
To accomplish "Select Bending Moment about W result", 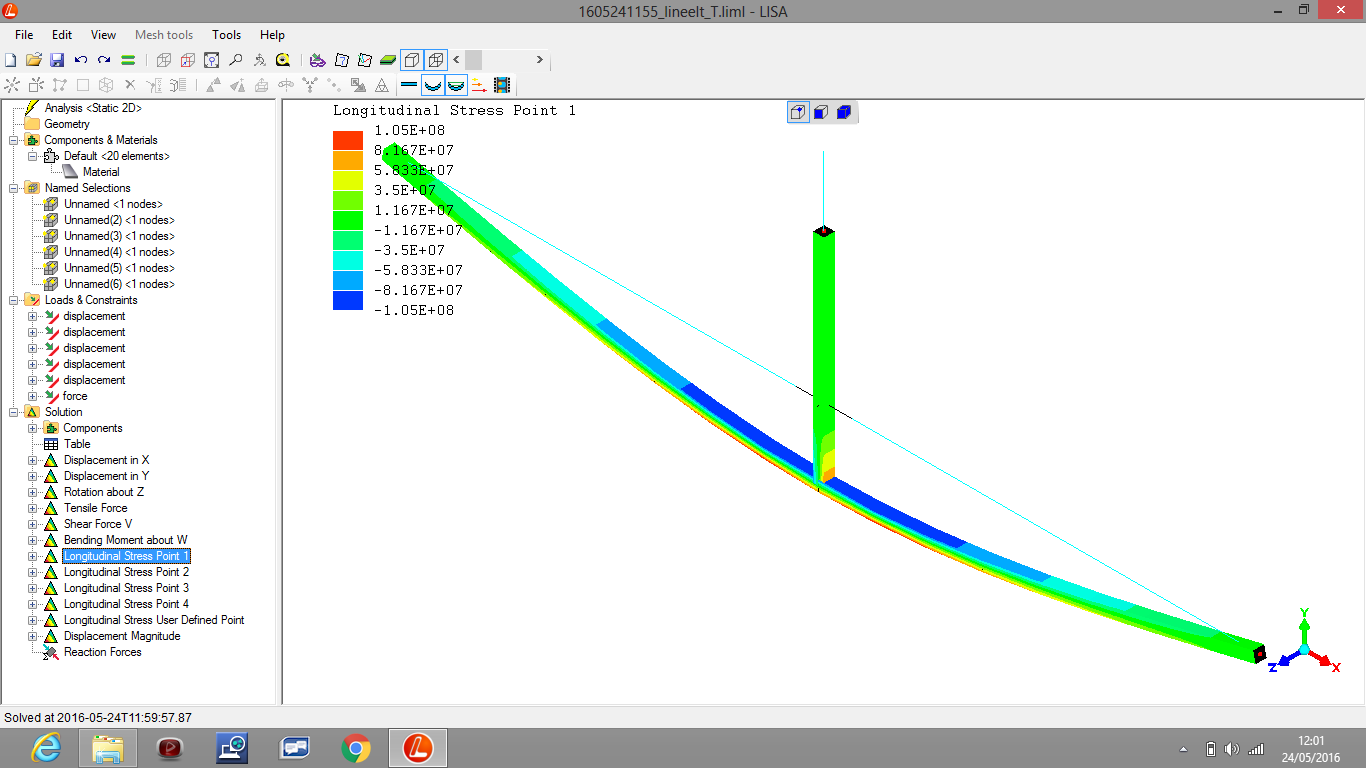I will [x=125, y=540].
